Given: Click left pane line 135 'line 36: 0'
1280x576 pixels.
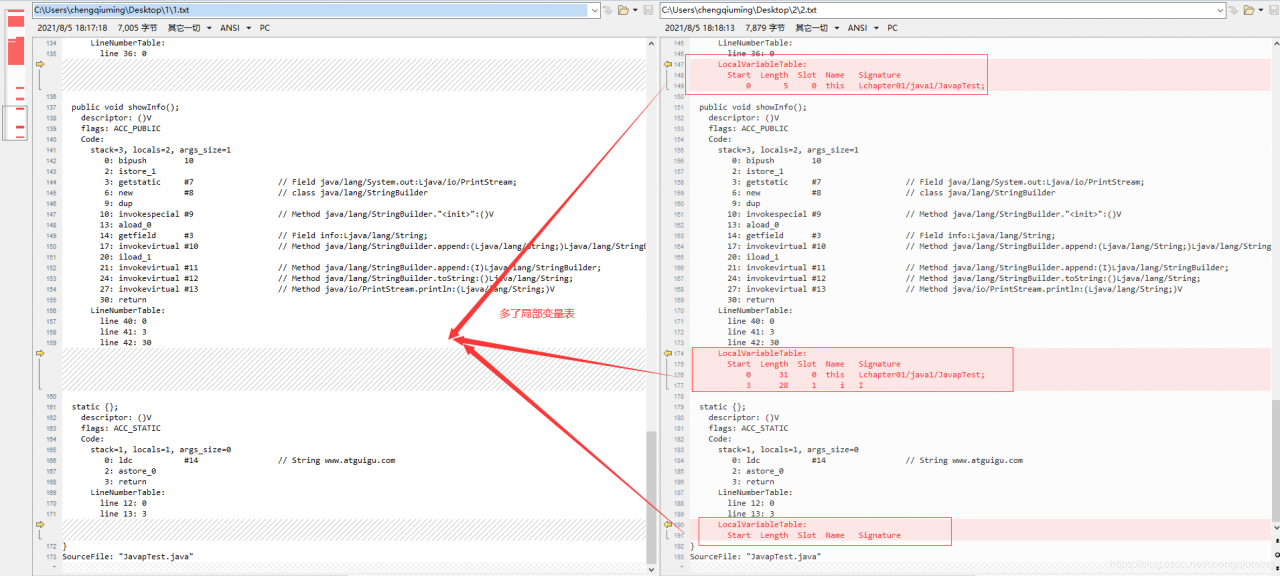Looking at the screenshot, I should tap(123, 53).
